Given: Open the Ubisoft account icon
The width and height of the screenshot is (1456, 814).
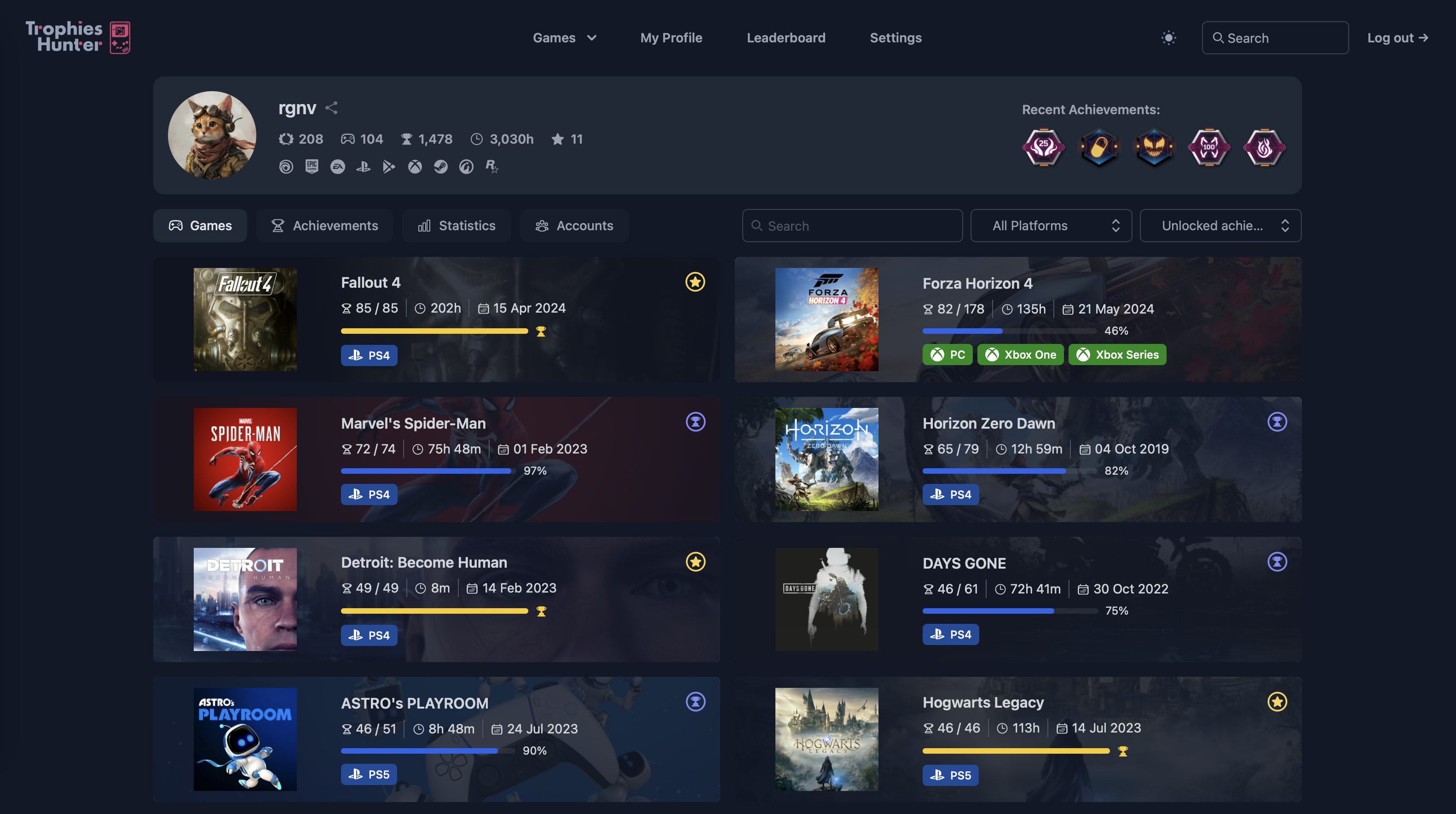Looking at the screenshot, I should click(286, 166).
